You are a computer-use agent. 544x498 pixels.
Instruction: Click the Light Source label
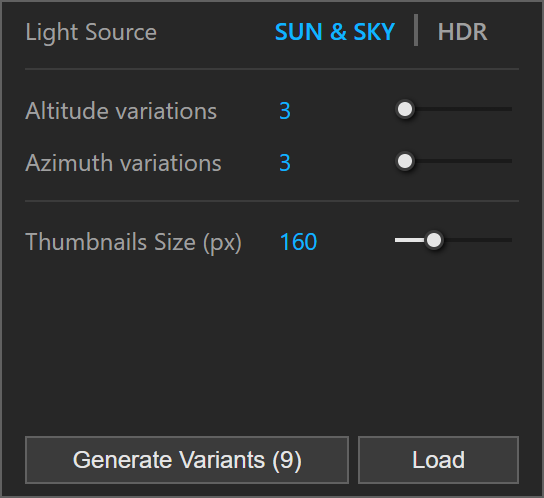[91, 33]
